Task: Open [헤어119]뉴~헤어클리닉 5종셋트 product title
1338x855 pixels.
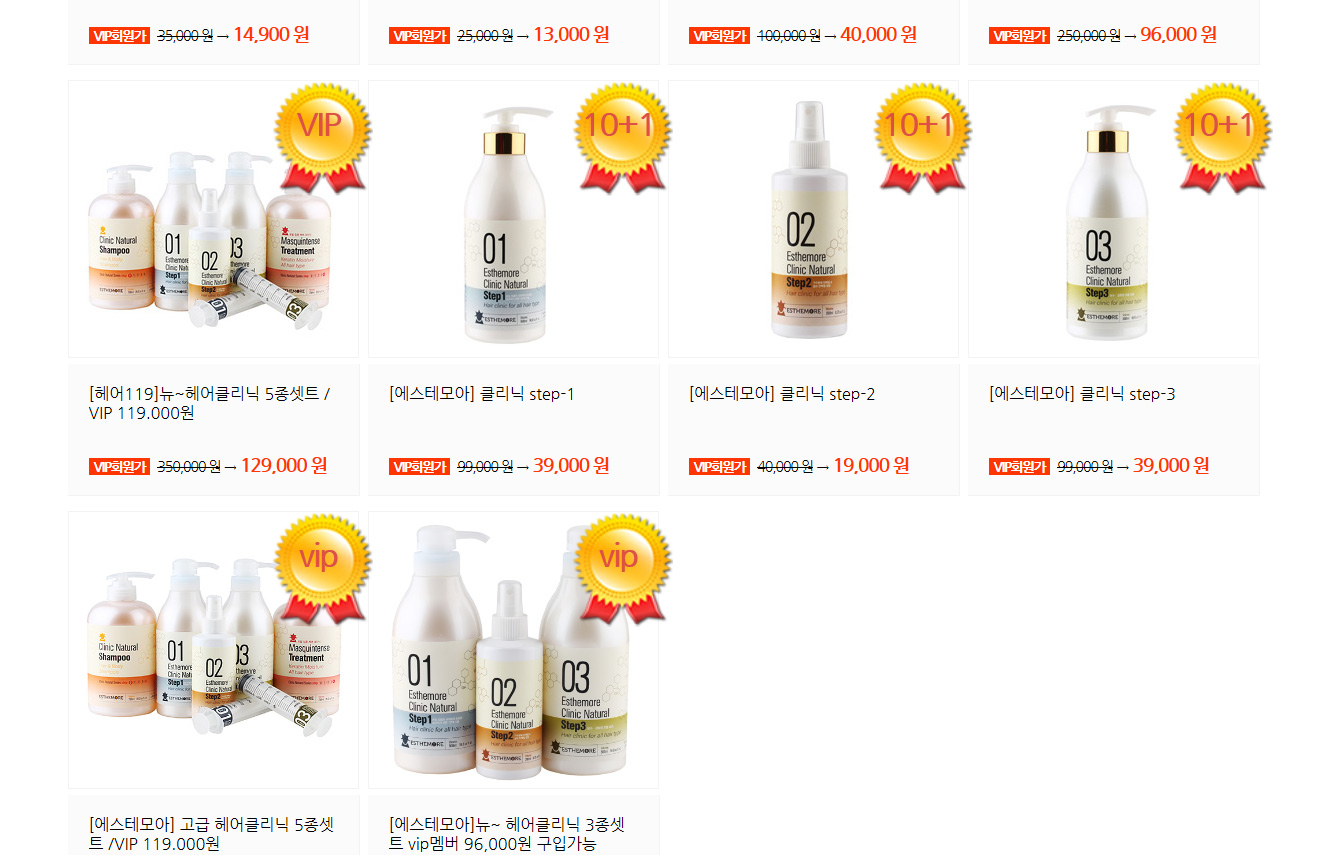Action: (x=210, y=403)
